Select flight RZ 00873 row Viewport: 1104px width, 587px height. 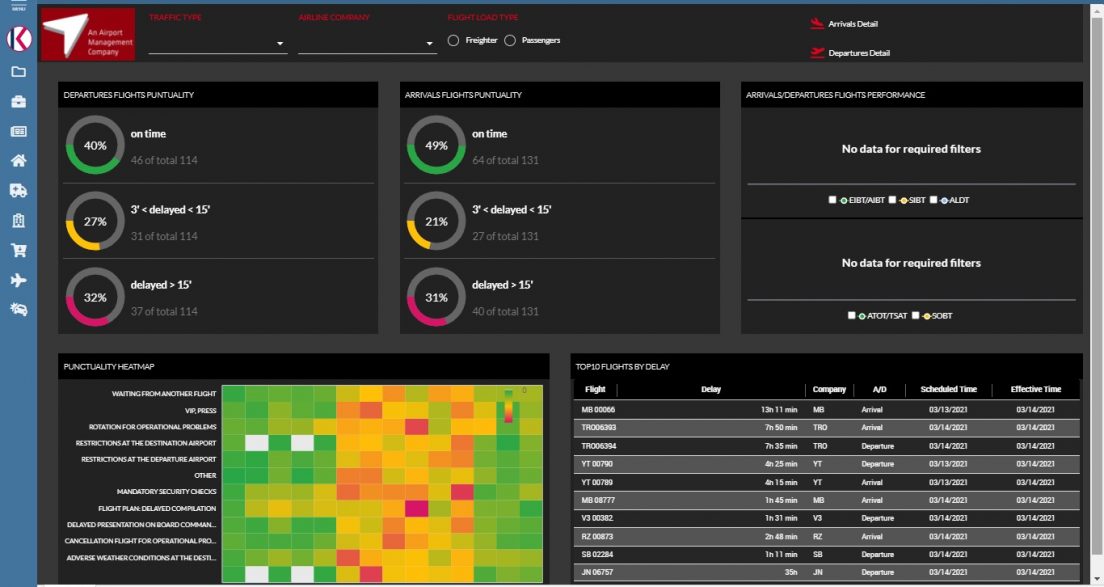(x=827, y=536)
